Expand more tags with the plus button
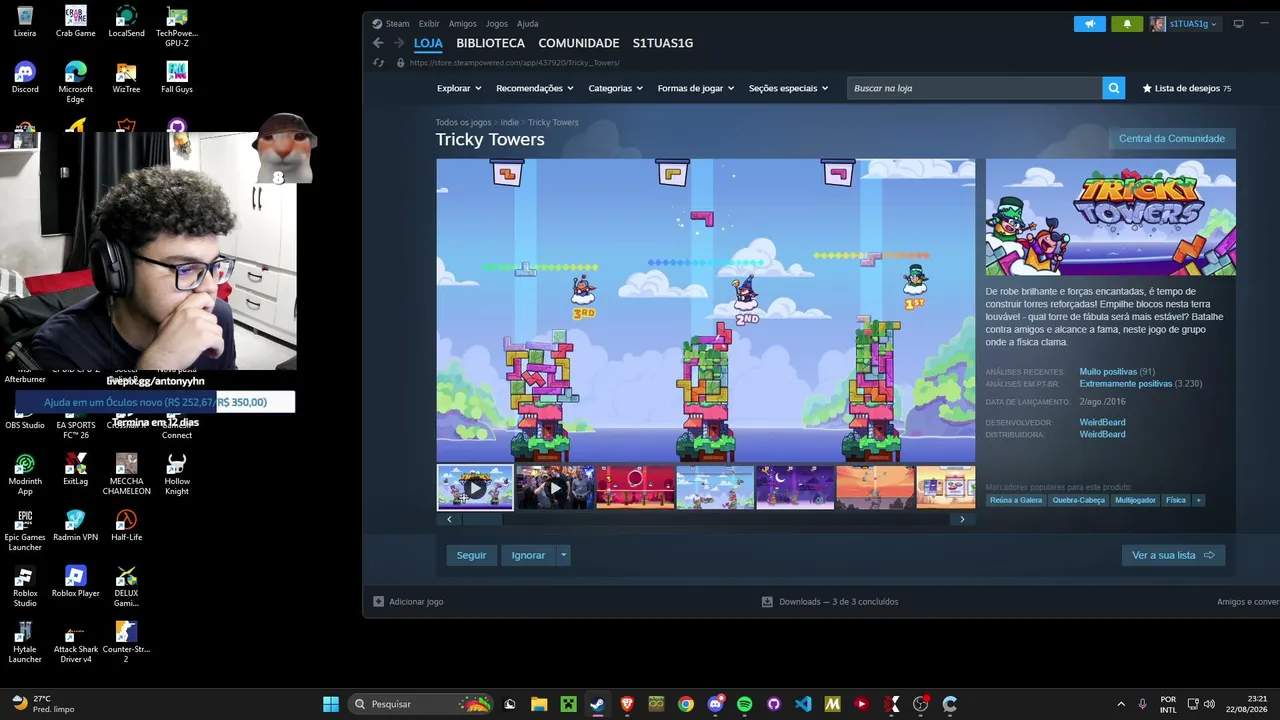Screen dimensions: 1280x720 1198,500
